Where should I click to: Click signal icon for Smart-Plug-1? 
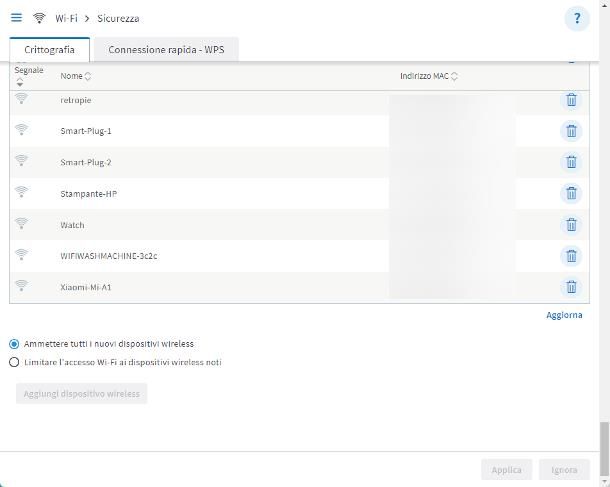(21, 129)
